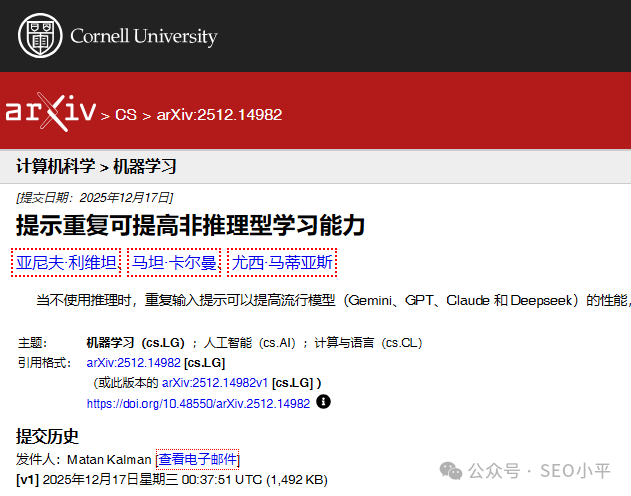Open author 马坦·卡尔曼's page
631x496 pixels.
point(174,263)
